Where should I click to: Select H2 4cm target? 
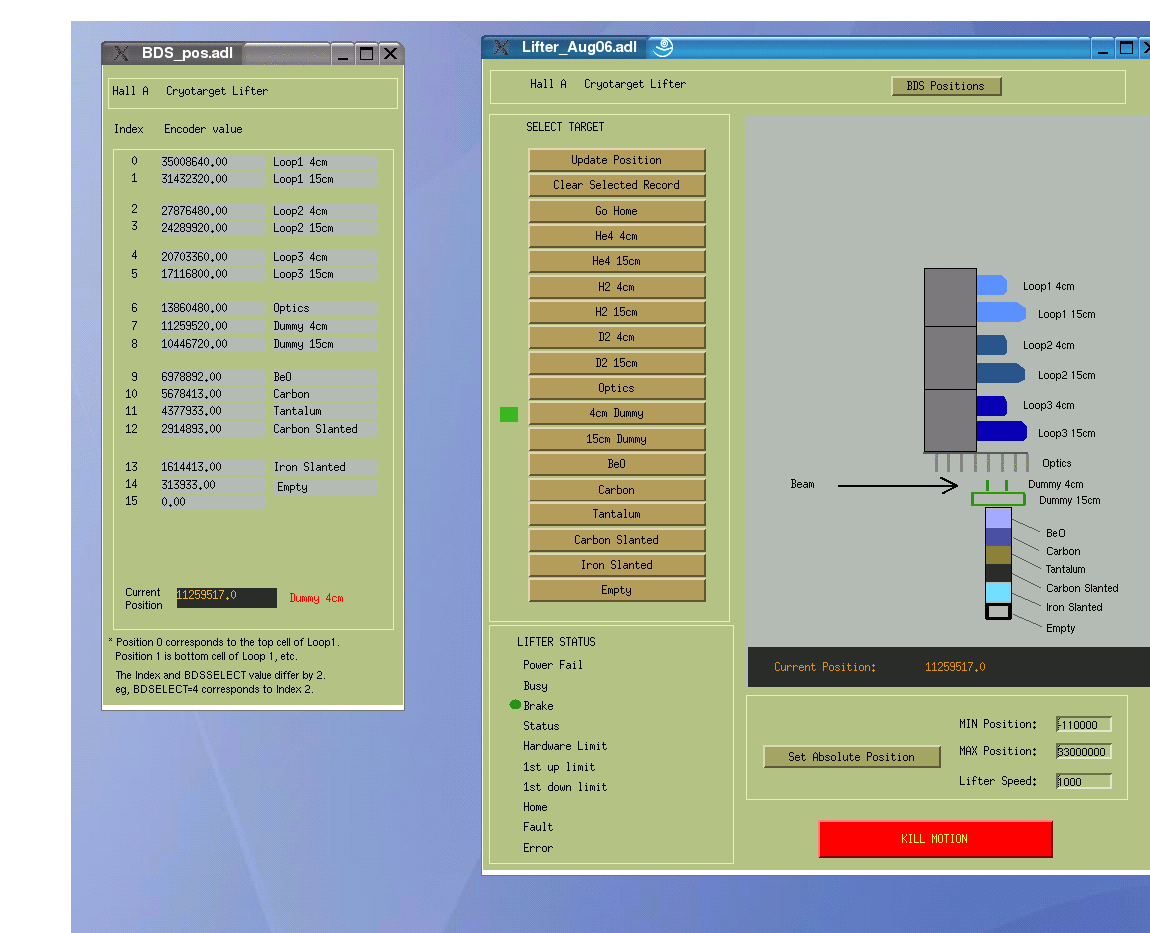click(617, 287)
